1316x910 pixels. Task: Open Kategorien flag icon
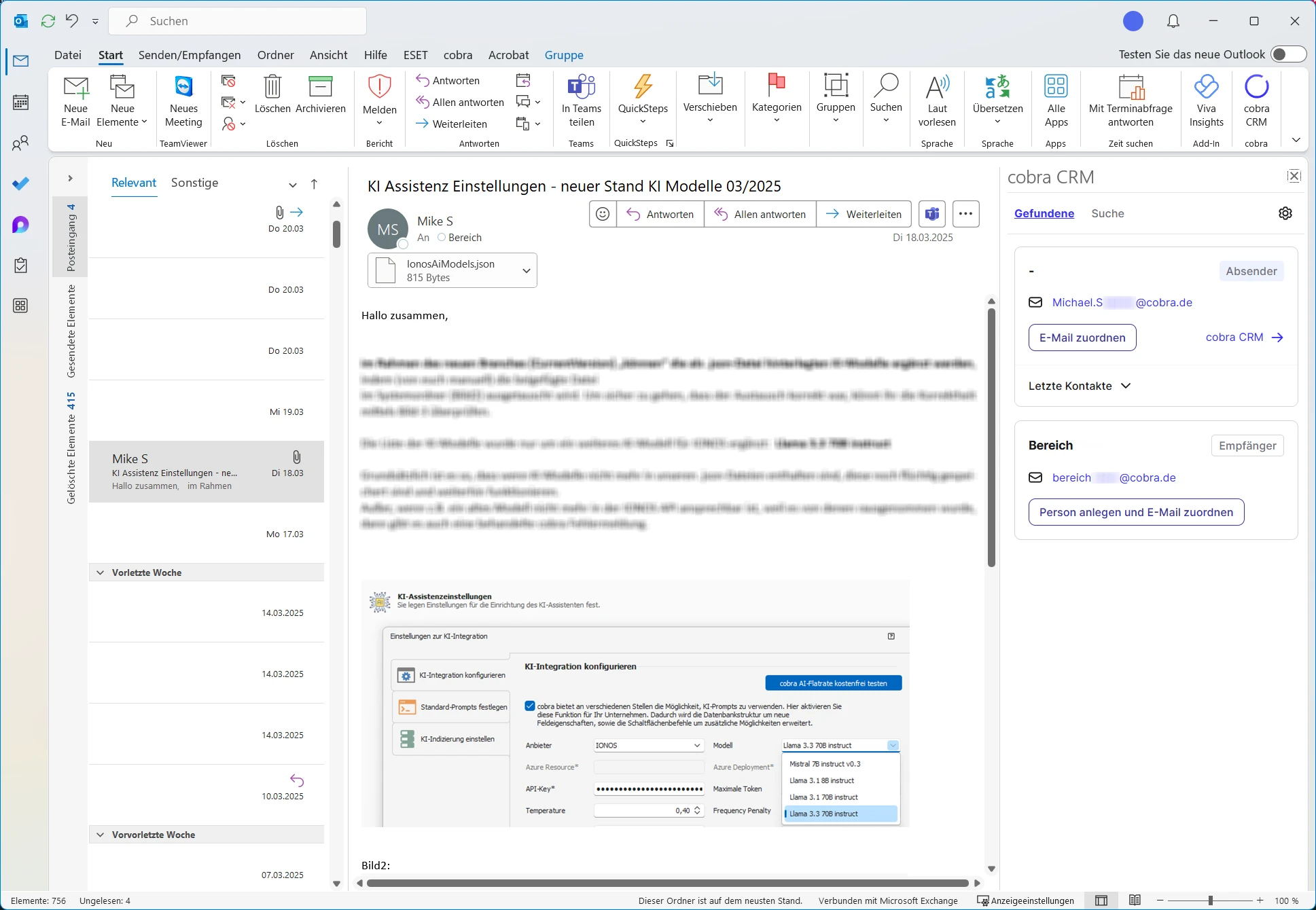click(x=777, y=86)
